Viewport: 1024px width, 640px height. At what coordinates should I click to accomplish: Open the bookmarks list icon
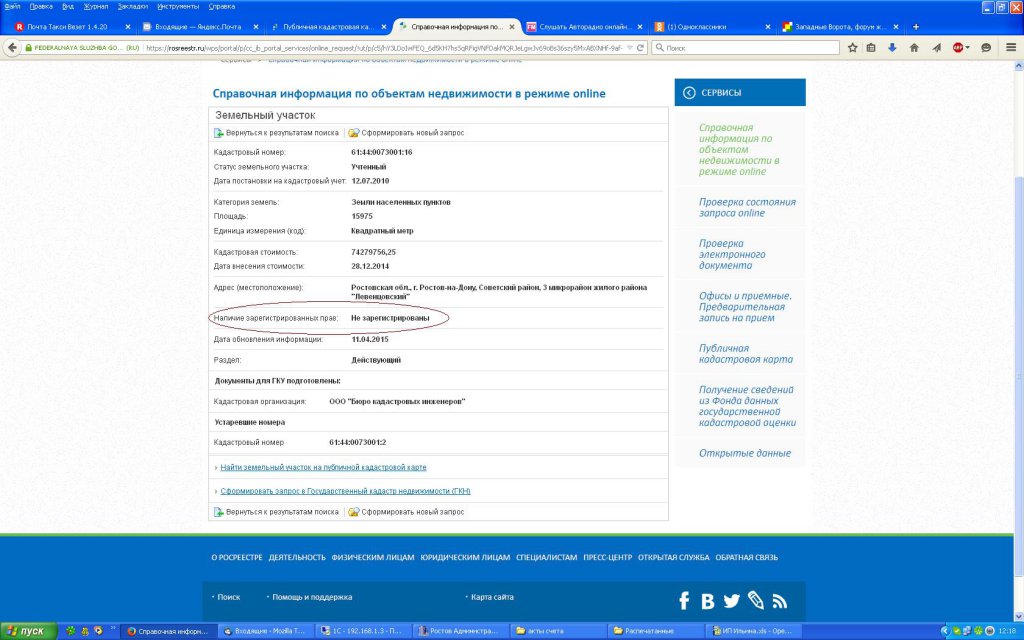coord(871,48)
